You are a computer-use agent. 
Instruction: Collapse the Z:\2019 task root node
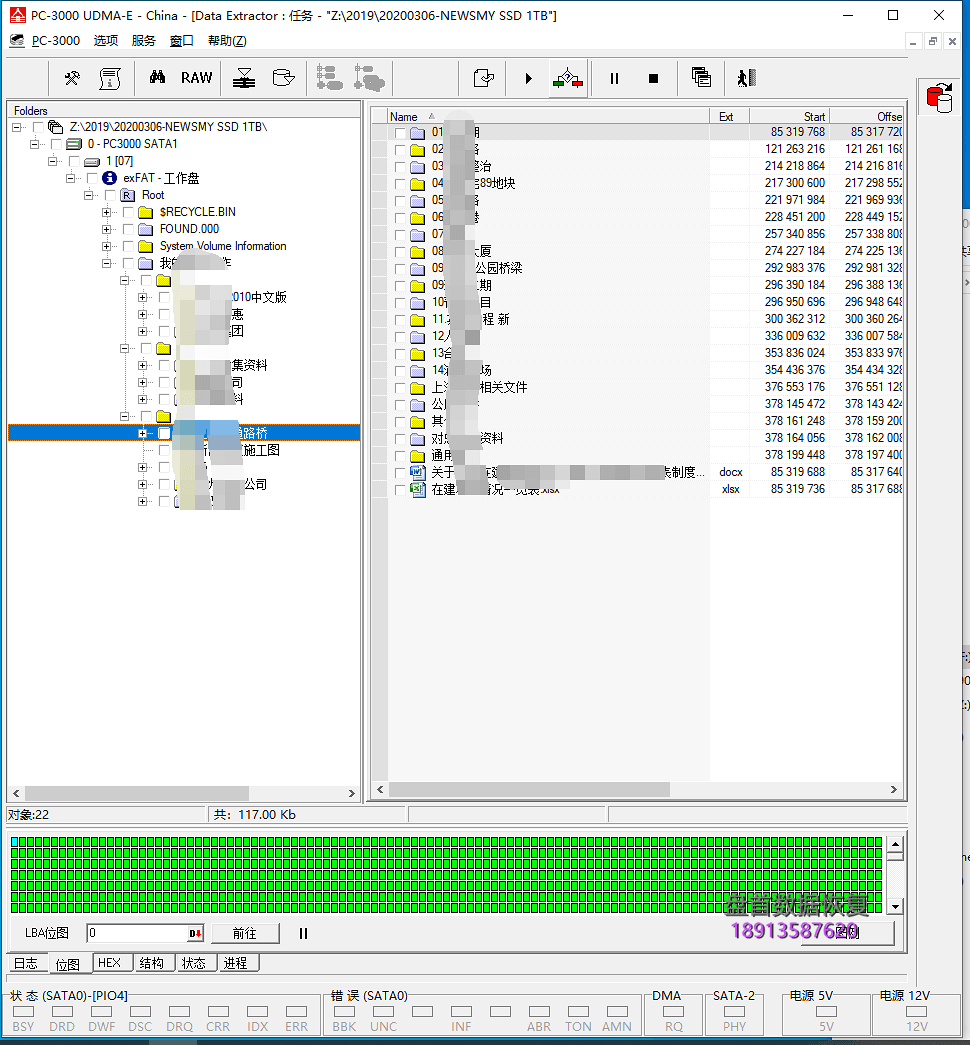[16, 127]
